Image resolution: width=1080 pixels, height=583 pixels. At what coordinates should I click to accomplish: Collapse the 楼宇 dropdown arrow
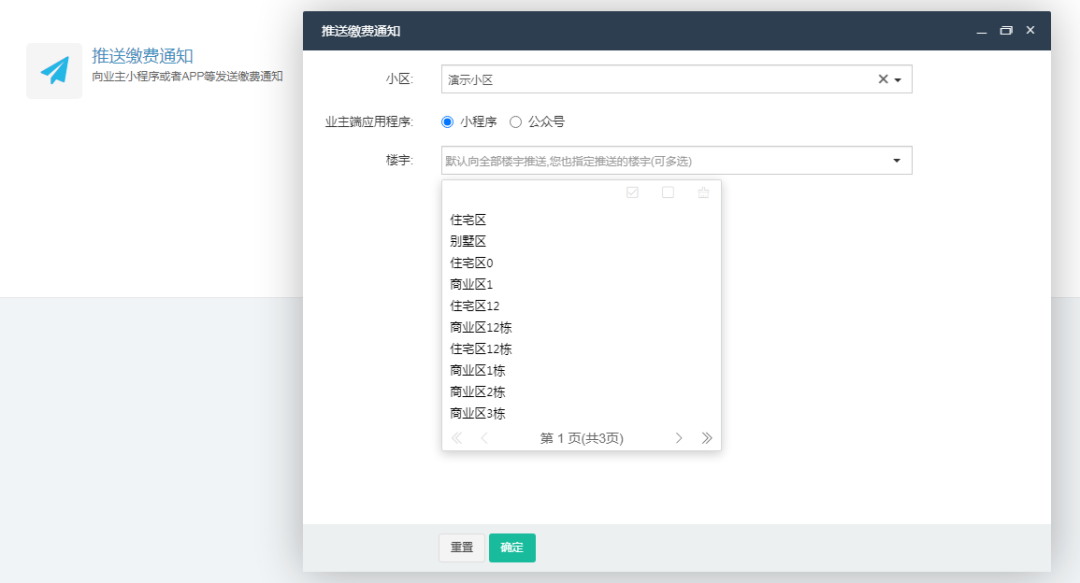coord(896,161)
